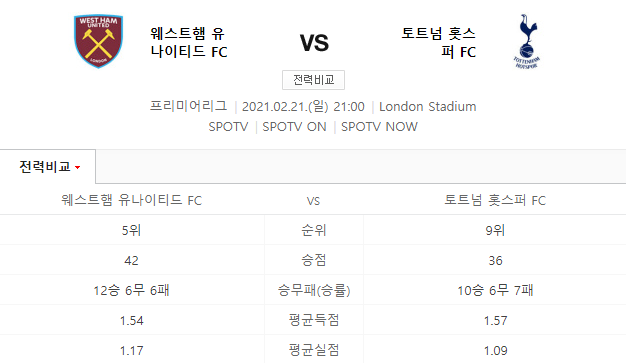Click the 평균실점 row label
The width and height of the screenshot is (626, 363).
pyautogui.click(x=314, y=350)
